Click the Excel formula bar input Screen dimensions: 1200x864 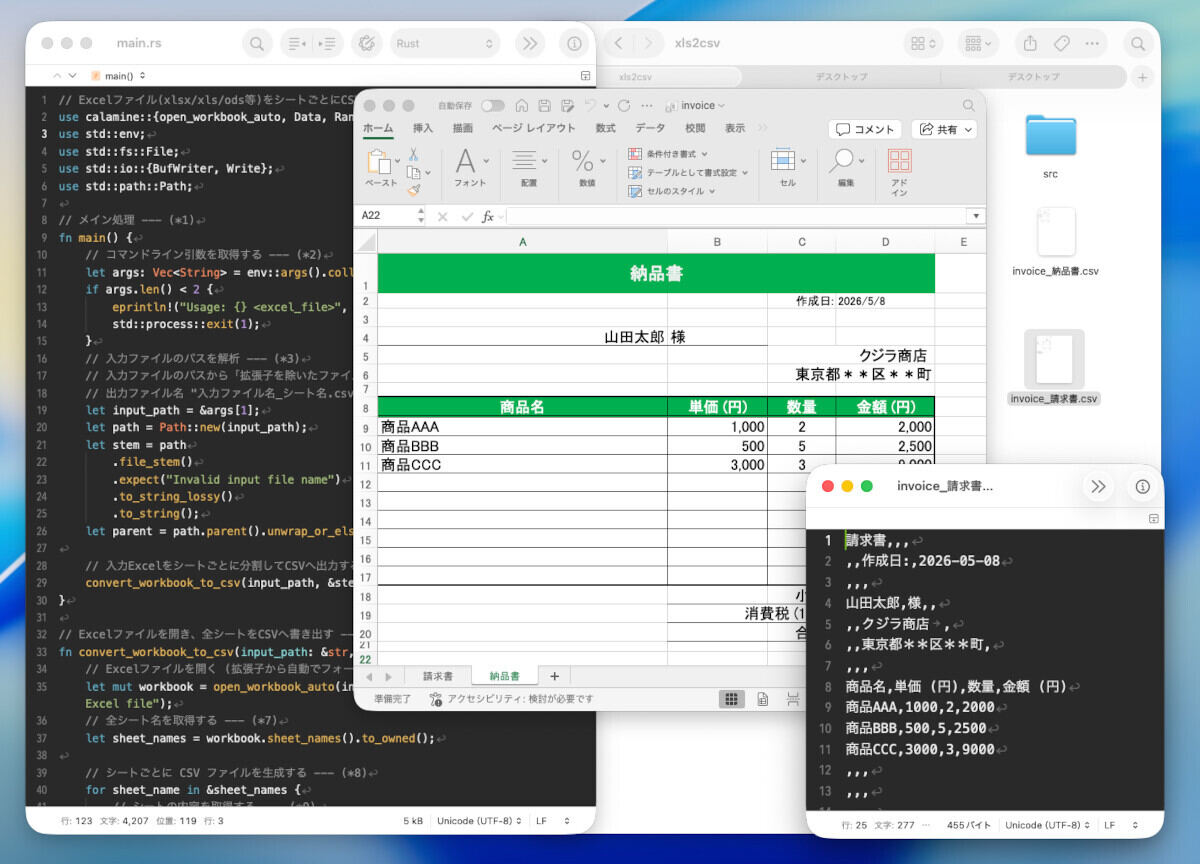(735, 216)
